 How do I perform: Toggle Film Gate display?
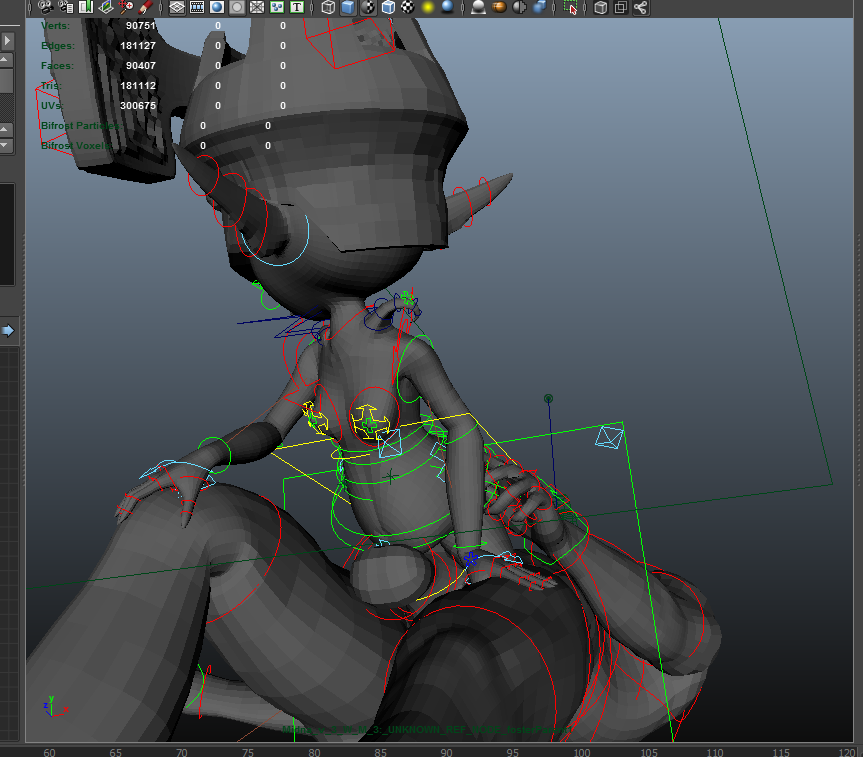coord(197,7)
